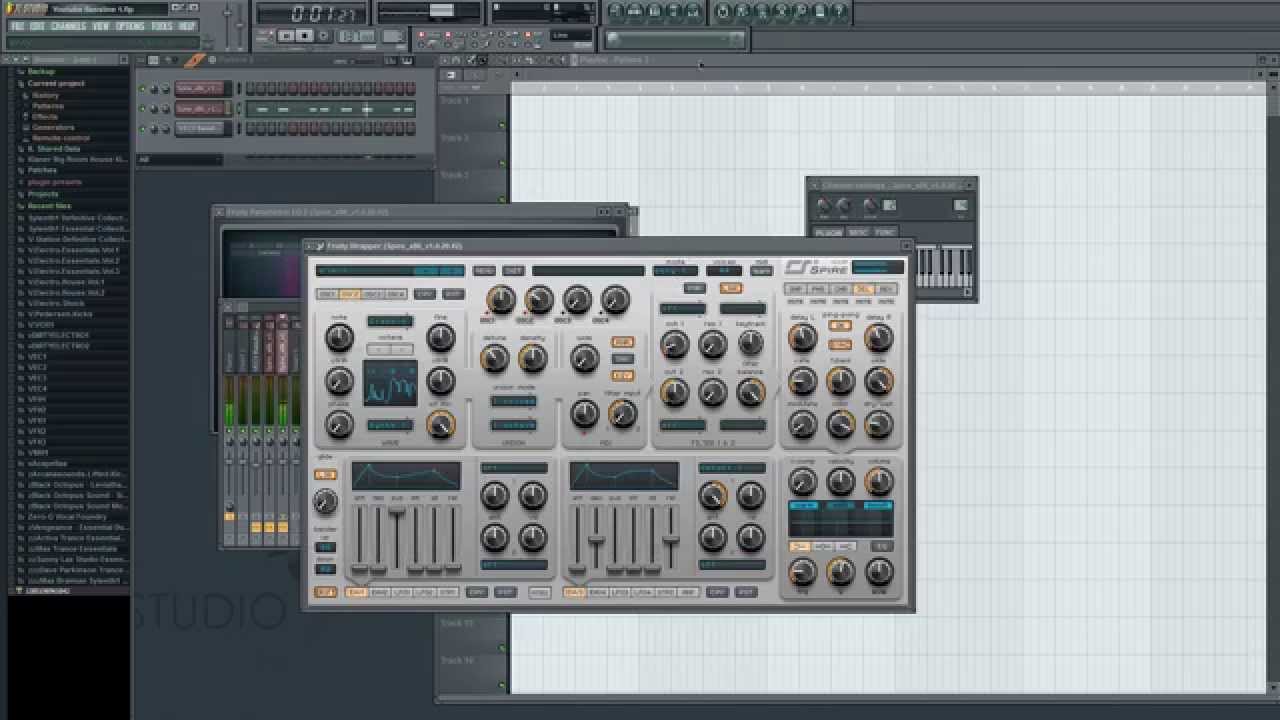The height and width of the screenshot is (720, 1280).
Task: Click the Spire oscillator fine knob
Action: coord(441,337)
